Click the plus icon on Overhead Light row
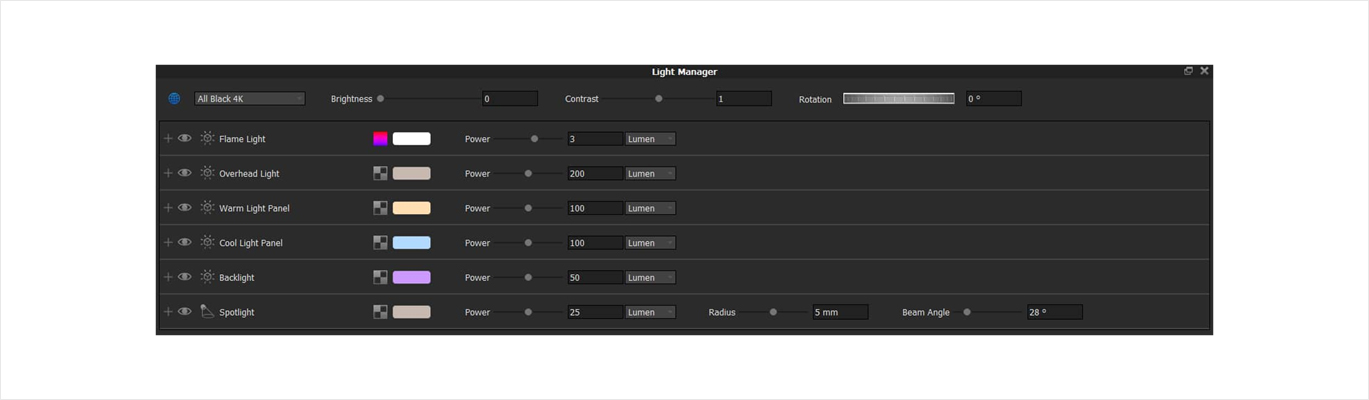 click(168, 173)
